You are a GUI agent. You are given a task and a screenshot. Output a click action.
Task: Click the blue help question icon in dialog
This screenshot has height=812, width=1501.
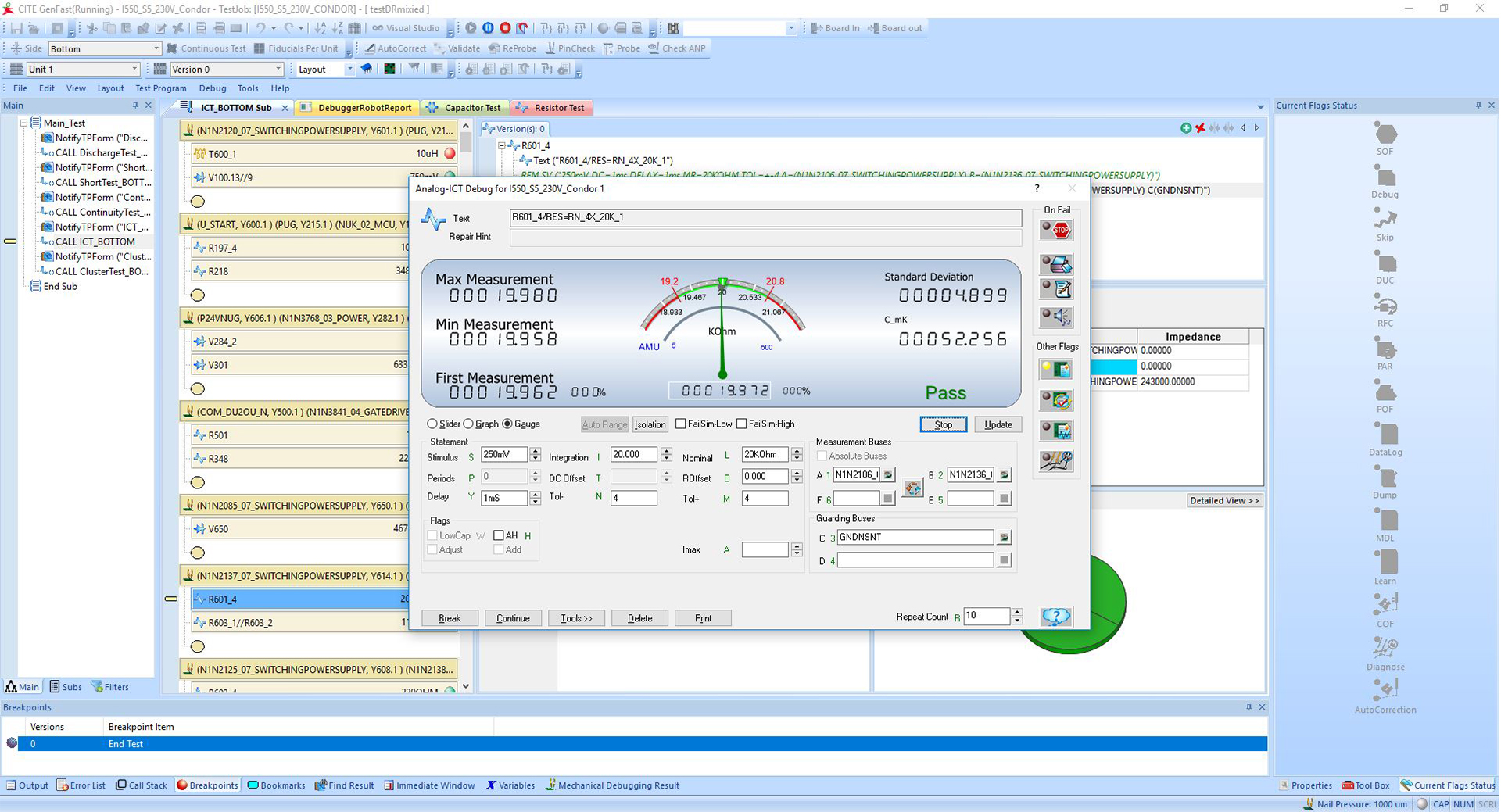pos(1056,617)
